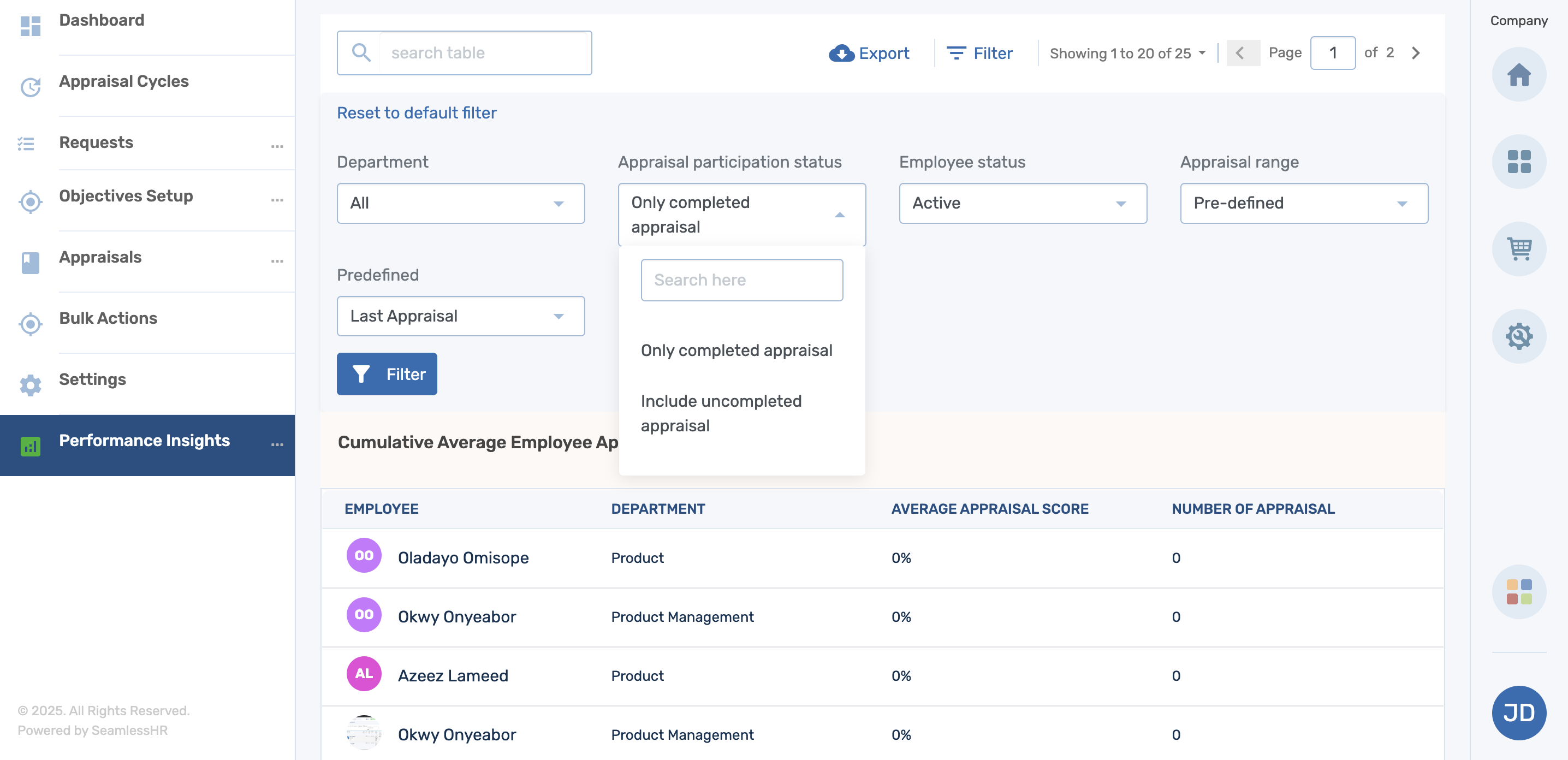Expand the Appraisal range dropdown
This screenshot has height=760, width=1568.
click(x=1303, y=203)
